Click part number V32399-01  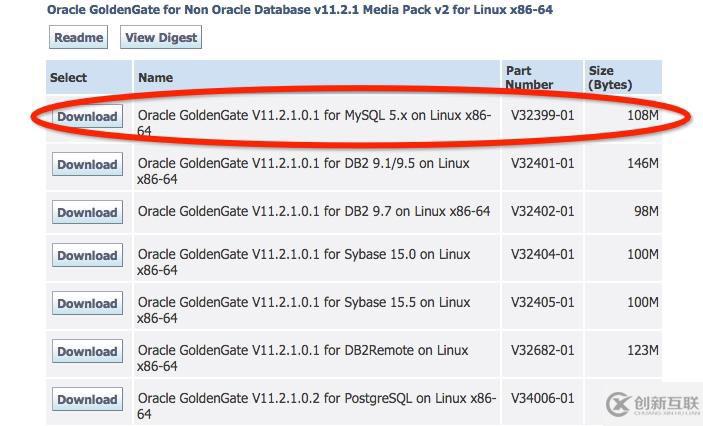point(542,115)
